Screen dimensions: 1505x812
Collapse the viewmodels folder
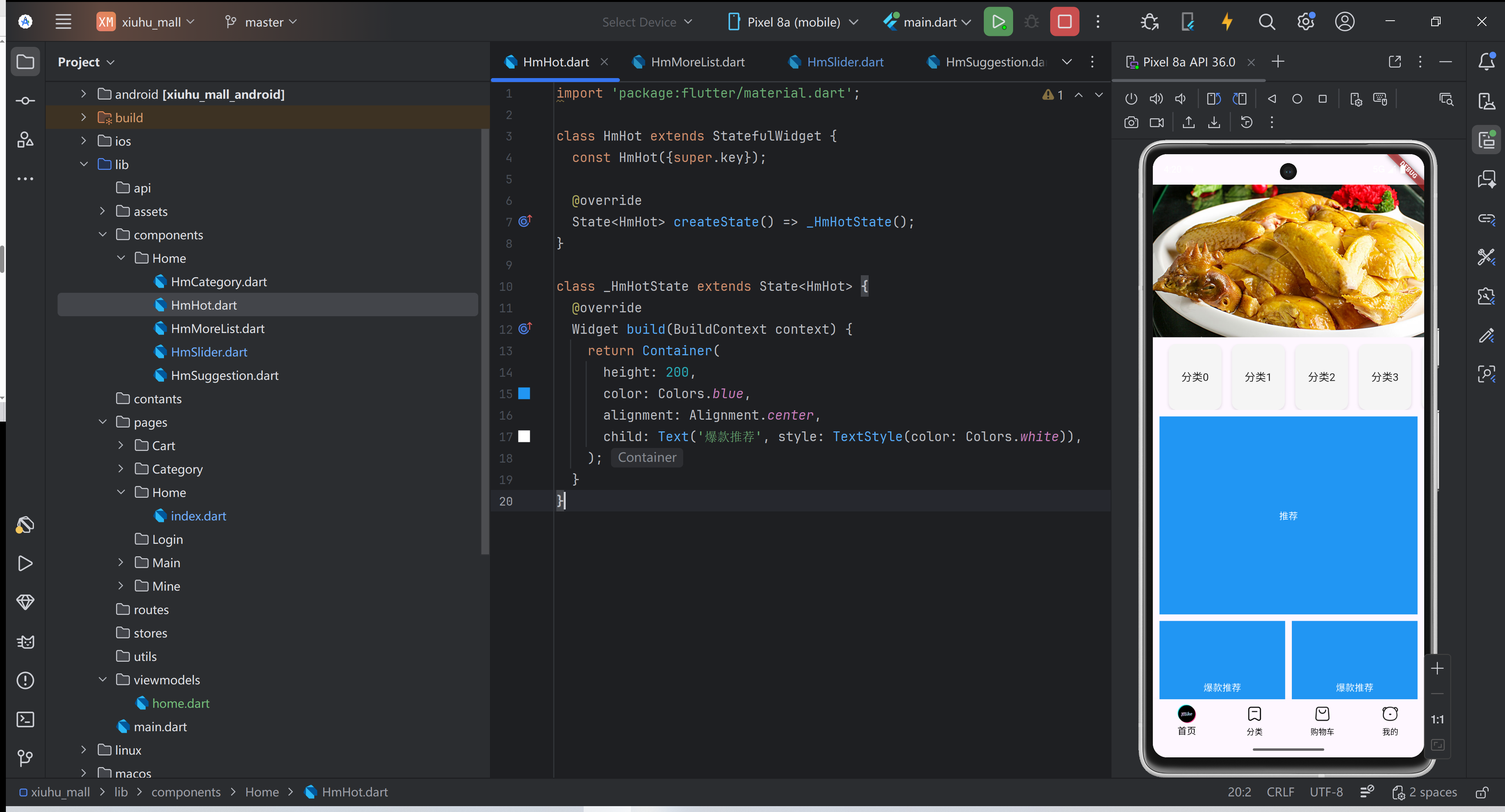click(x=103, y=679)
